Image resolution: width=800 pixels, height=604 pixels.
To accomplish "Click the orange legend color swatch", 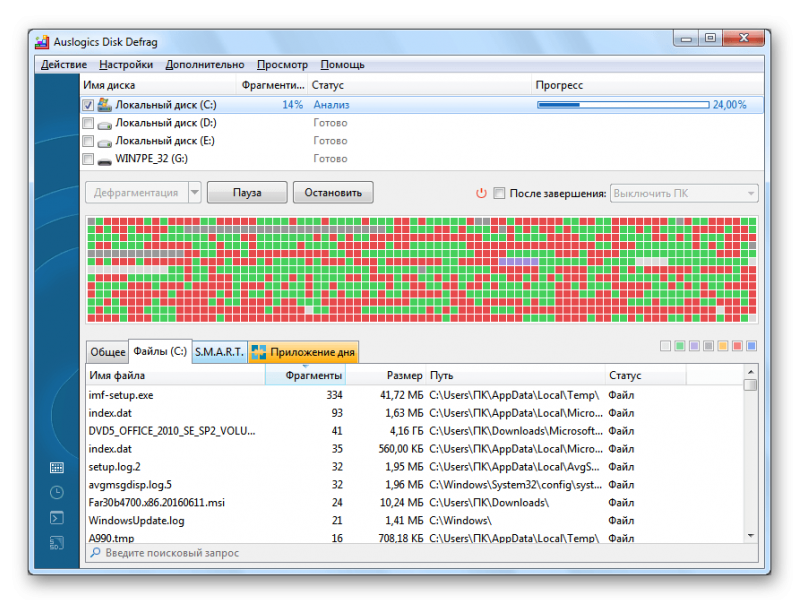I will click(x=722, y=346).
